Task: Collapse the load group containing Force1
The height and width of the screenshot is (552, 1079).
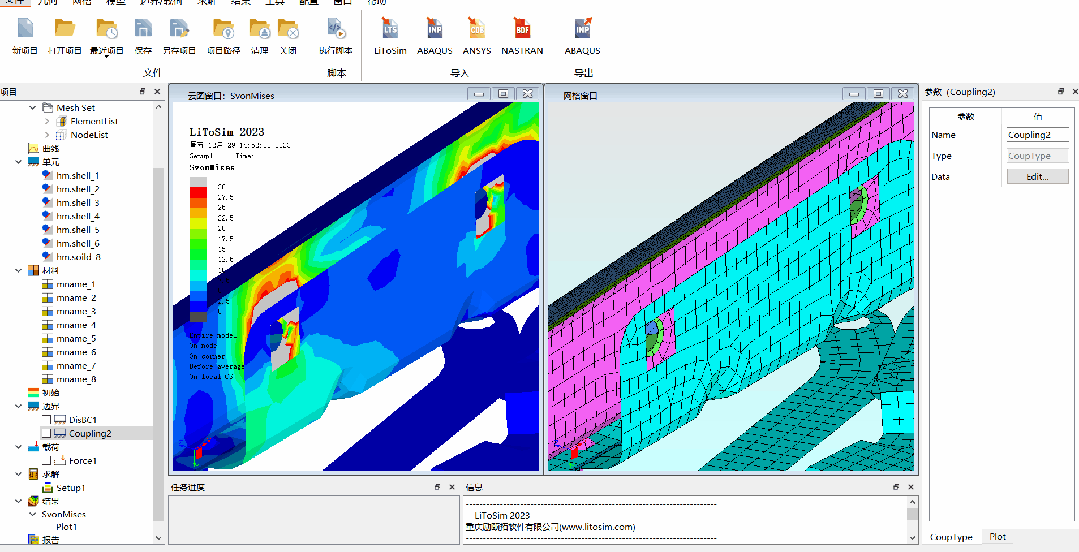Action: coord(19,447)
